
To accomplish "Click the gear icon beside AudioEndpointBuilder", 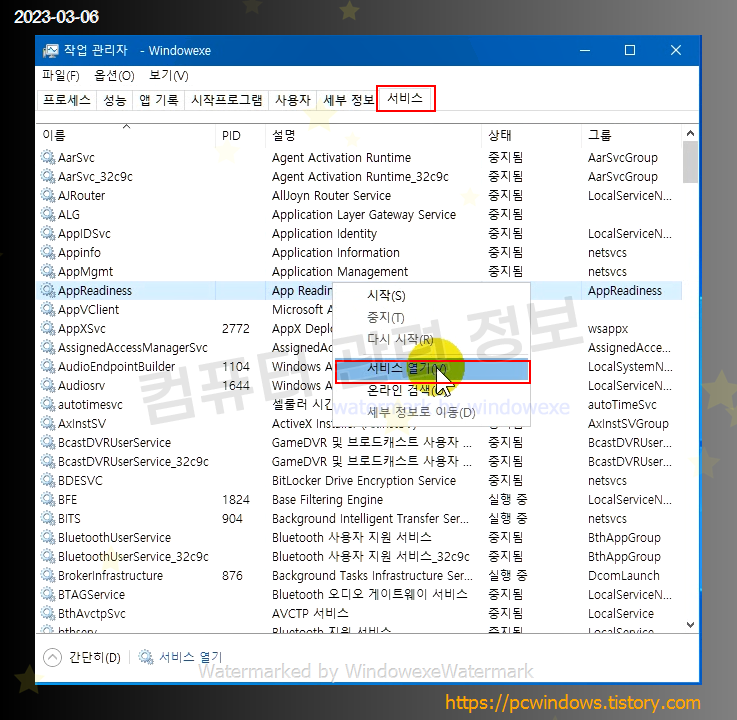I will point(47,366).
